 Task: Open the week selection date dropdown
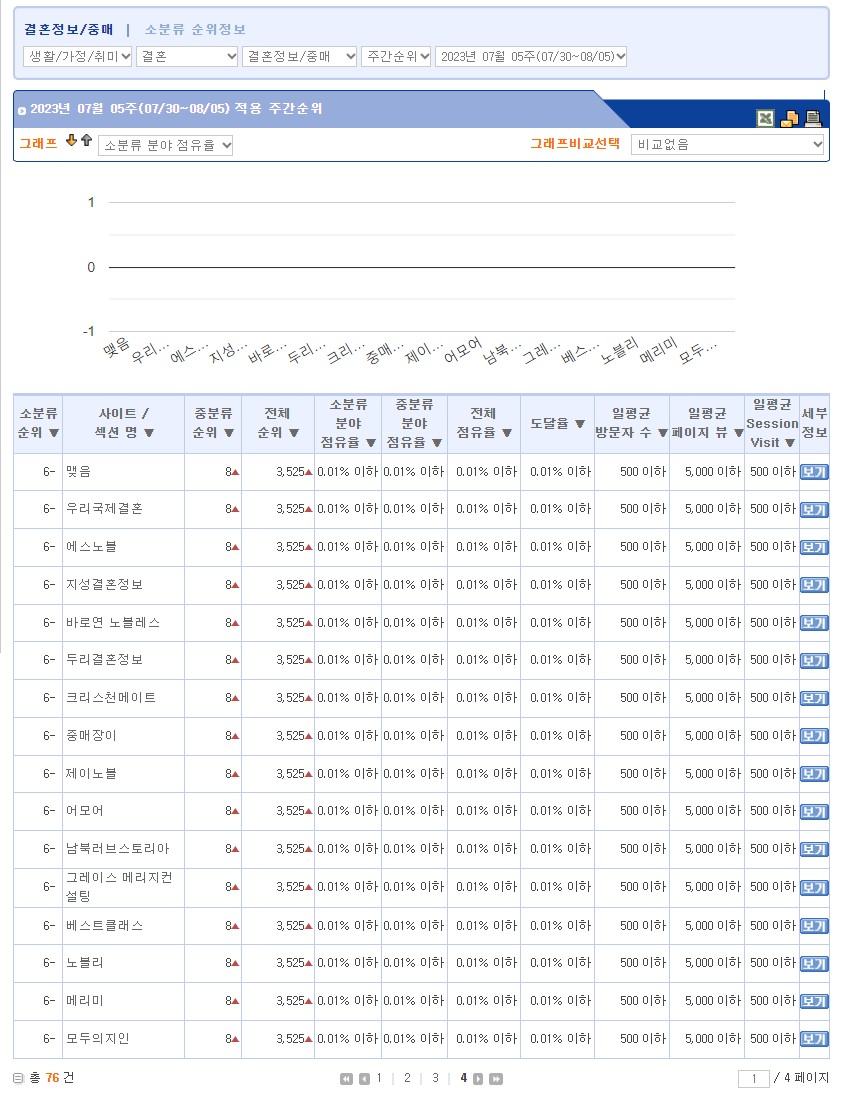[x=531, y=56]
